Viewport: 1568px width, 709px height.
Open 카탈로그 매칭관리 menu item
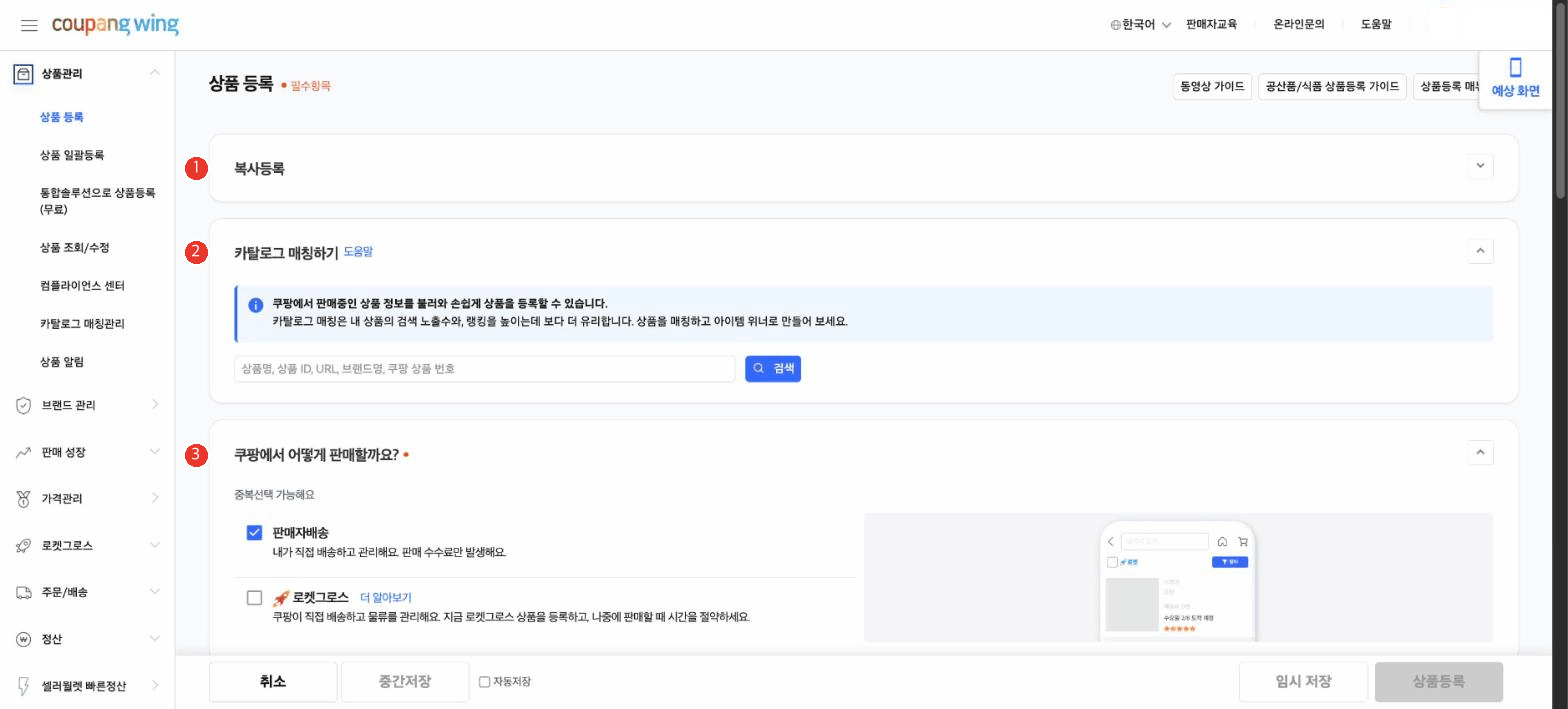[x=82, y=324]
